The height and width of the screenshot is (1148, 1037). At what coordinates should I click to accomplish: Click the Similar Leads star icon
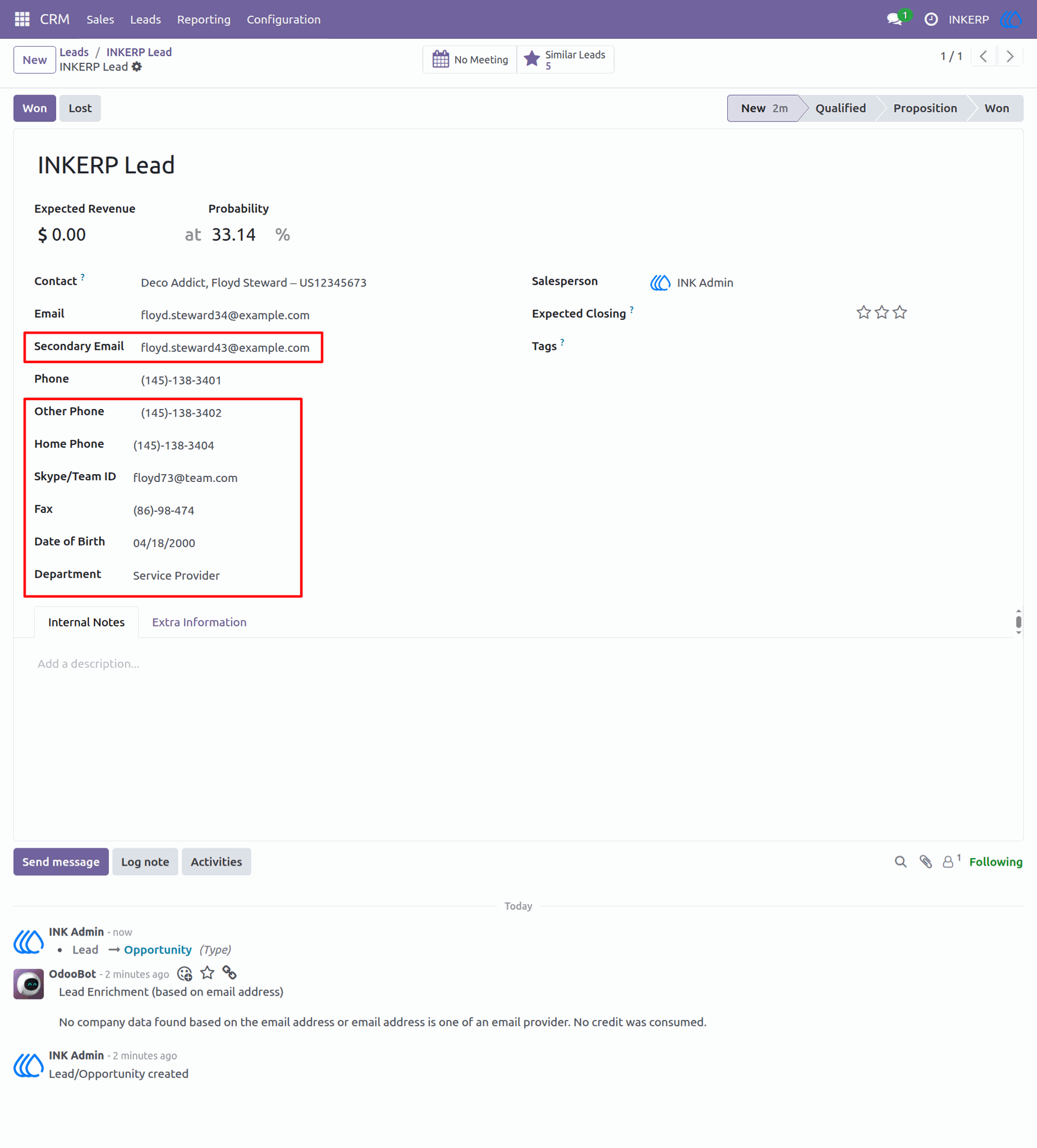point(532,59)
